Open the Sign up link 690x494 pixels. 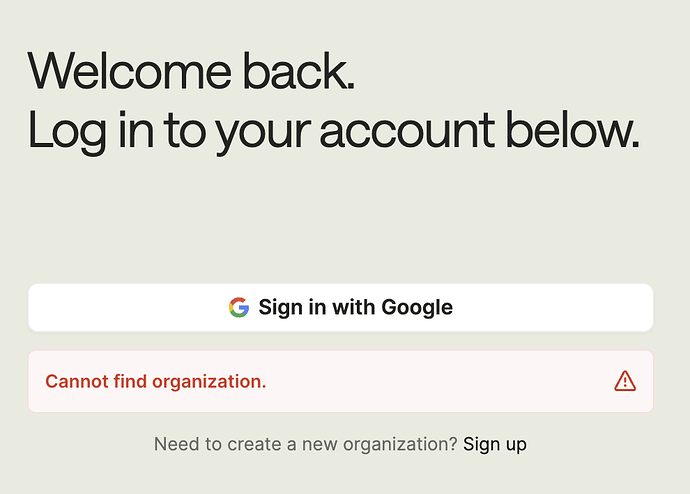click(x=495, y=444)
